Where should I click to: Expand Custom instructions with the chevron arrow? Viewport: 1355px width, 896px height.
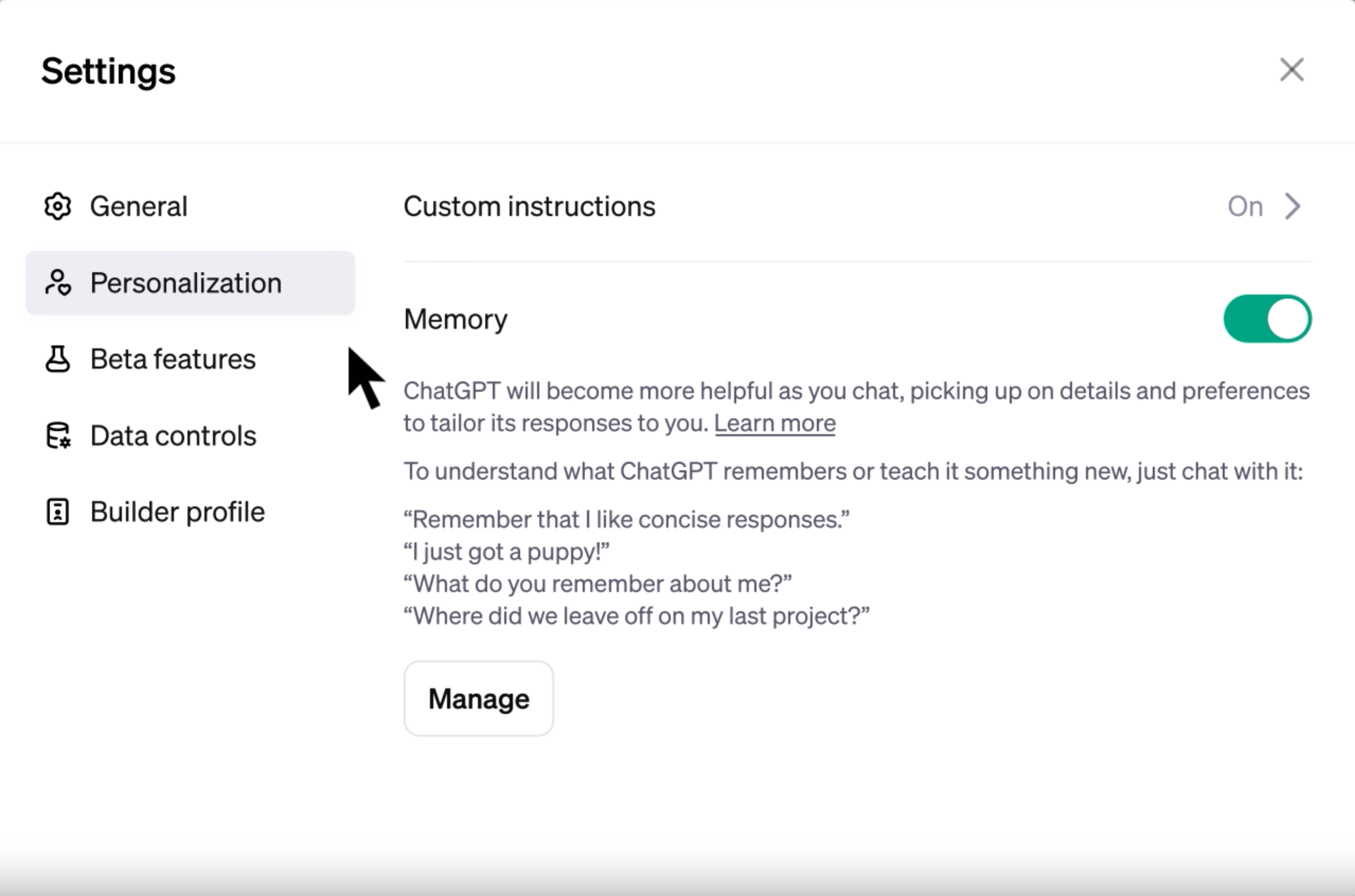coord(1292,207)
